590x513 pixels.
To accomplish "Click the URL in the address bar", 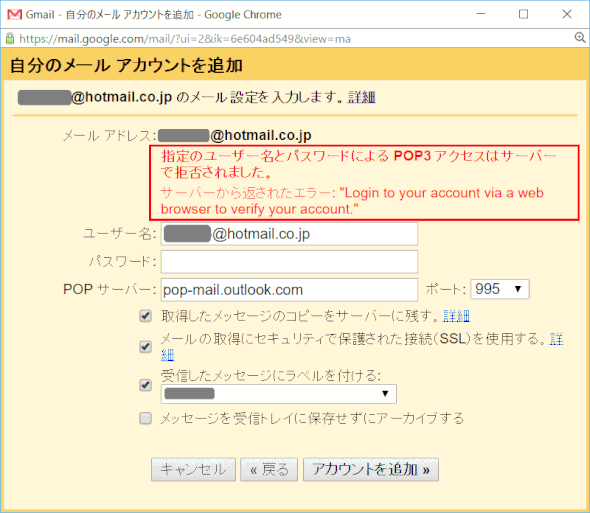I will 185,39.
